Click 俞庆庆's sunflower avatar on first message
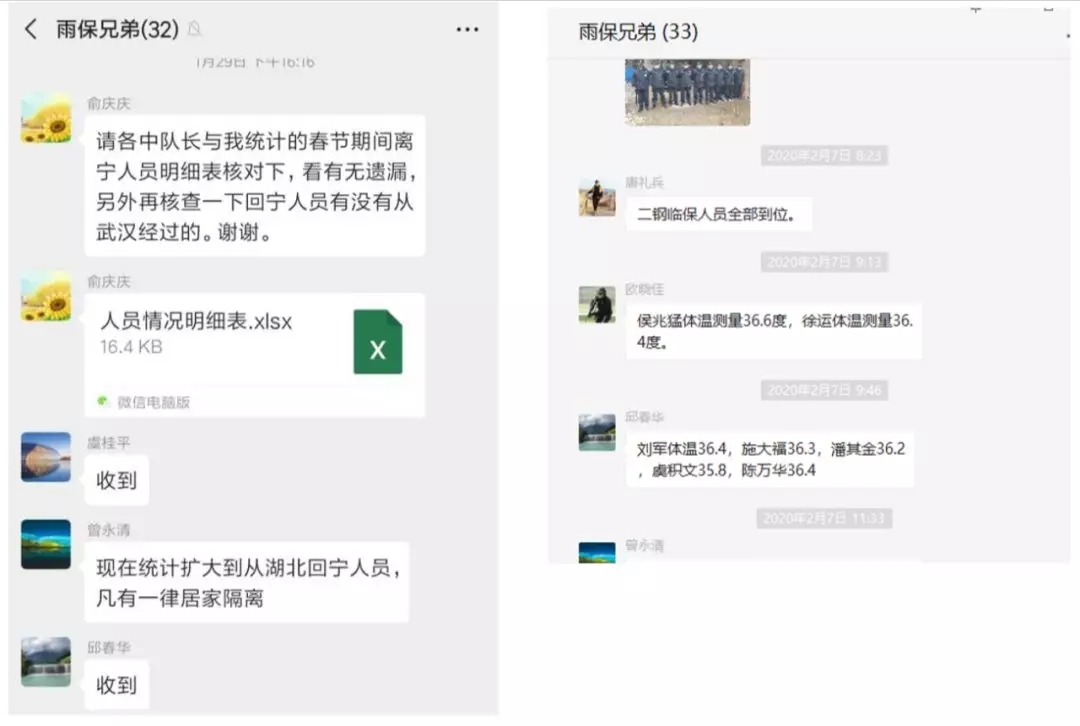The width and height of the screenshot is (1080, 726). point(46,118)
